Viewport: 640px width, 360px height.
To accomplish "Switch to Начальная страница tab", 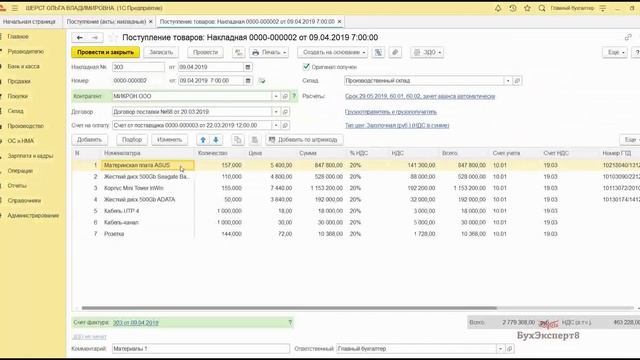I will coord(29,22).
